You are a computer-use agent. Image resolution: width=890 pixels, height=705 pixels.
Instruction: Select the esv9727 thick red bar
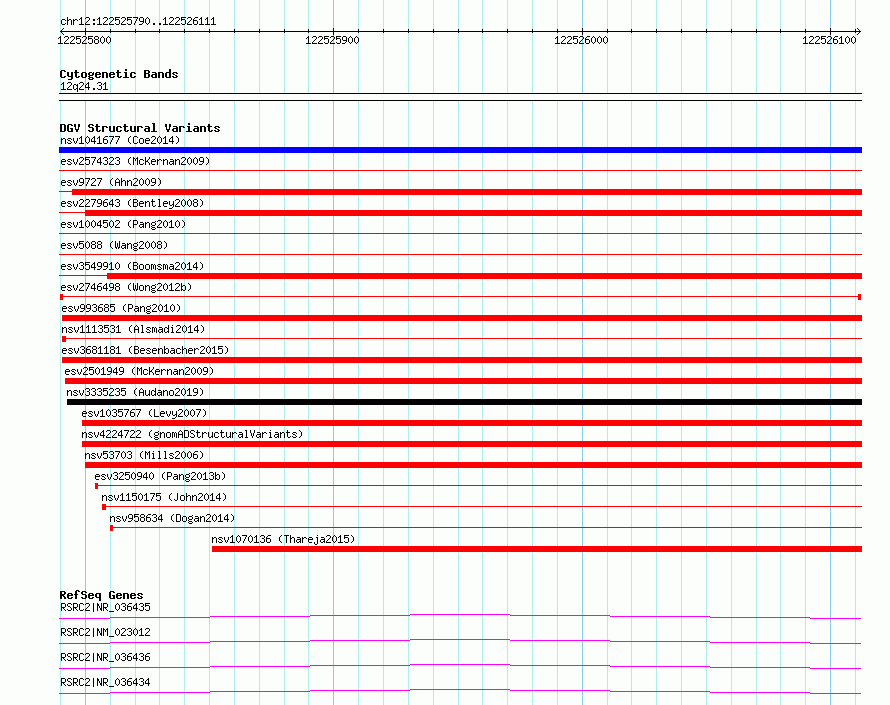[467, 192]
